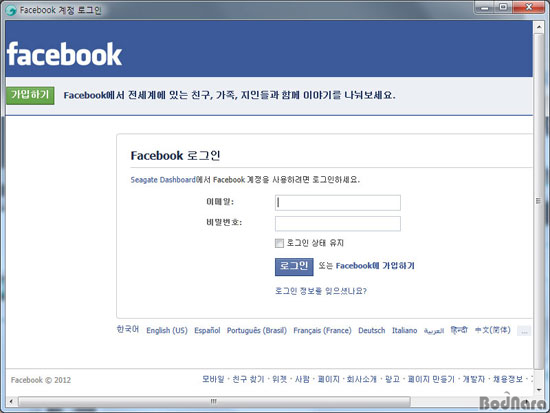The height and width of the screenshot is (413, 550).
Task: Click the scroll left arrow of horizontal scrollbar
Action: click(x=11, y=401)
